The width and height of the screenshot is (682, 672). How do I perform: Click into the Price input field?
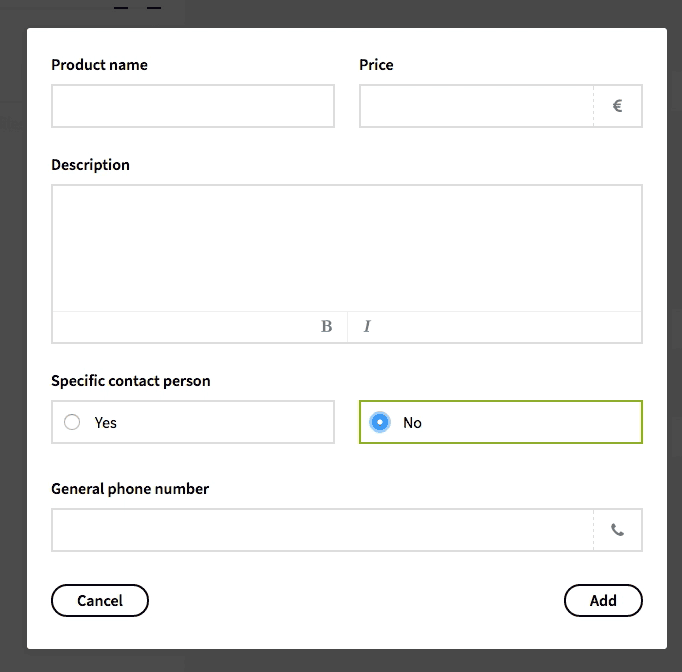[x=476, y=106]
